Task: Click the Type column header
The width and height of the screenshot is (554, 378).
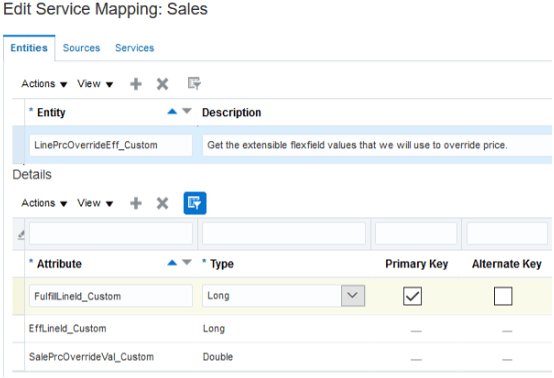Action: tap(222, 264)
